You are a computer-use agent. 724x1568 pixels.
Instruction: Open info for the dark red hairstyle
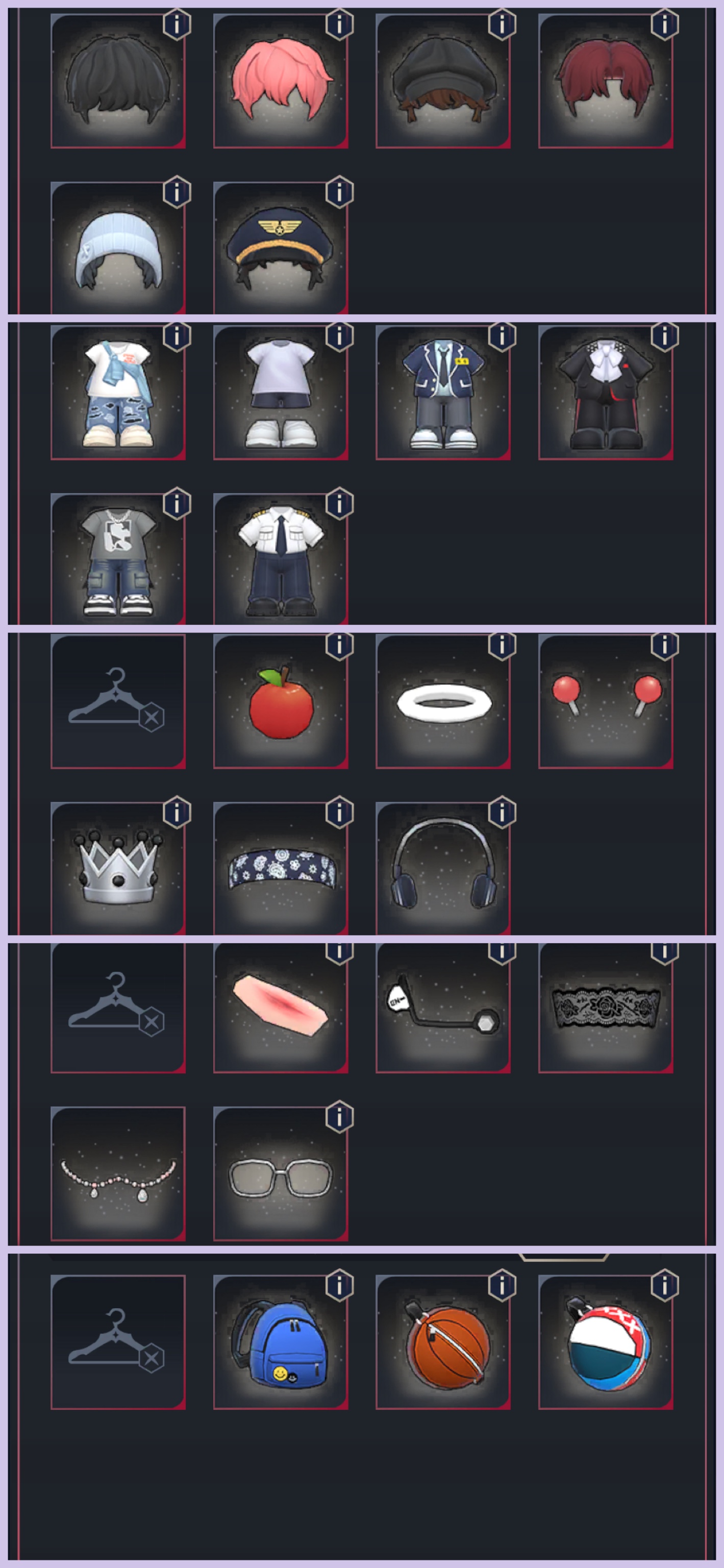tap(664, 24)
